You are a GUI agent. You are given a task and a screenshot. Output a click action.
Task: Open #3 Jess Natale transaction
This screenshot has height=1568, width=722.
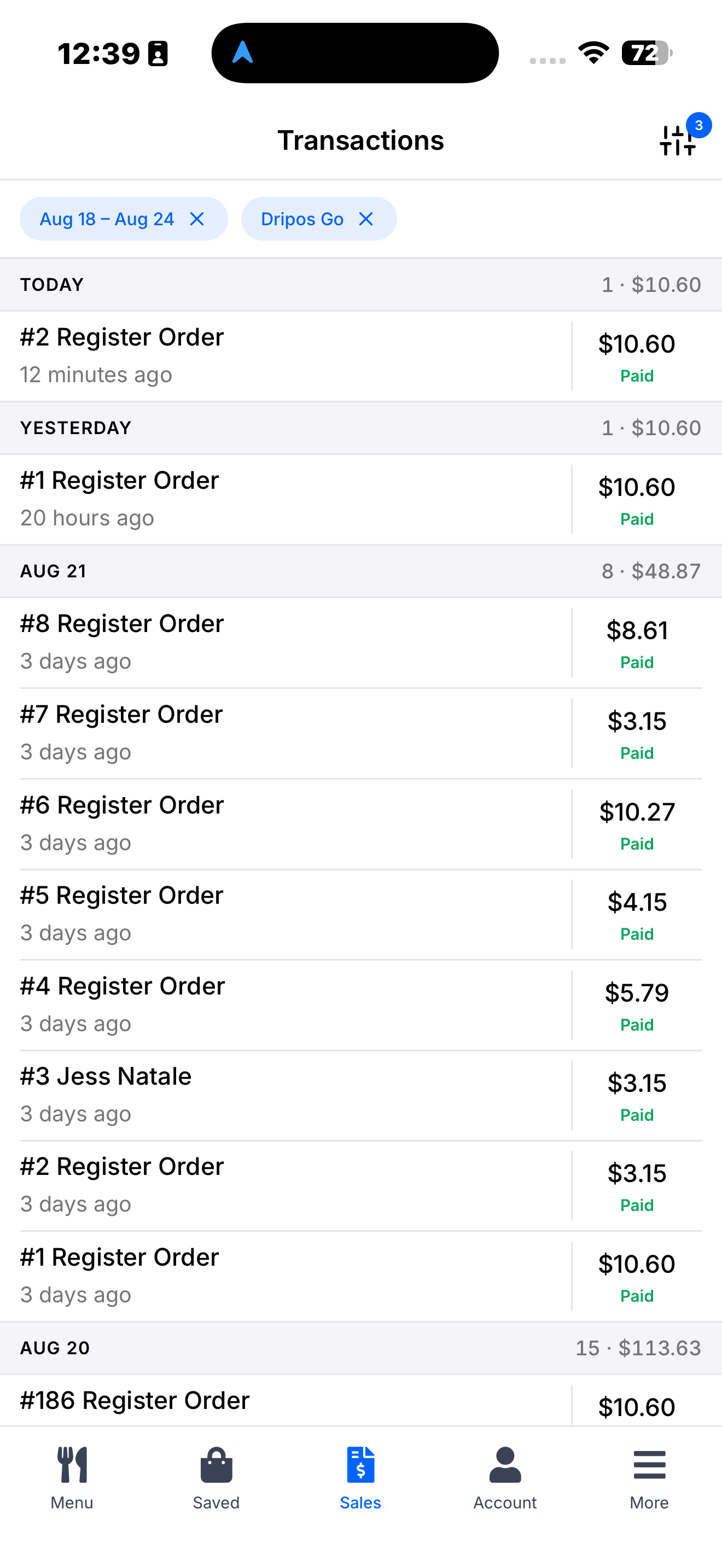pyautogui.click(x=361, y=1095)
